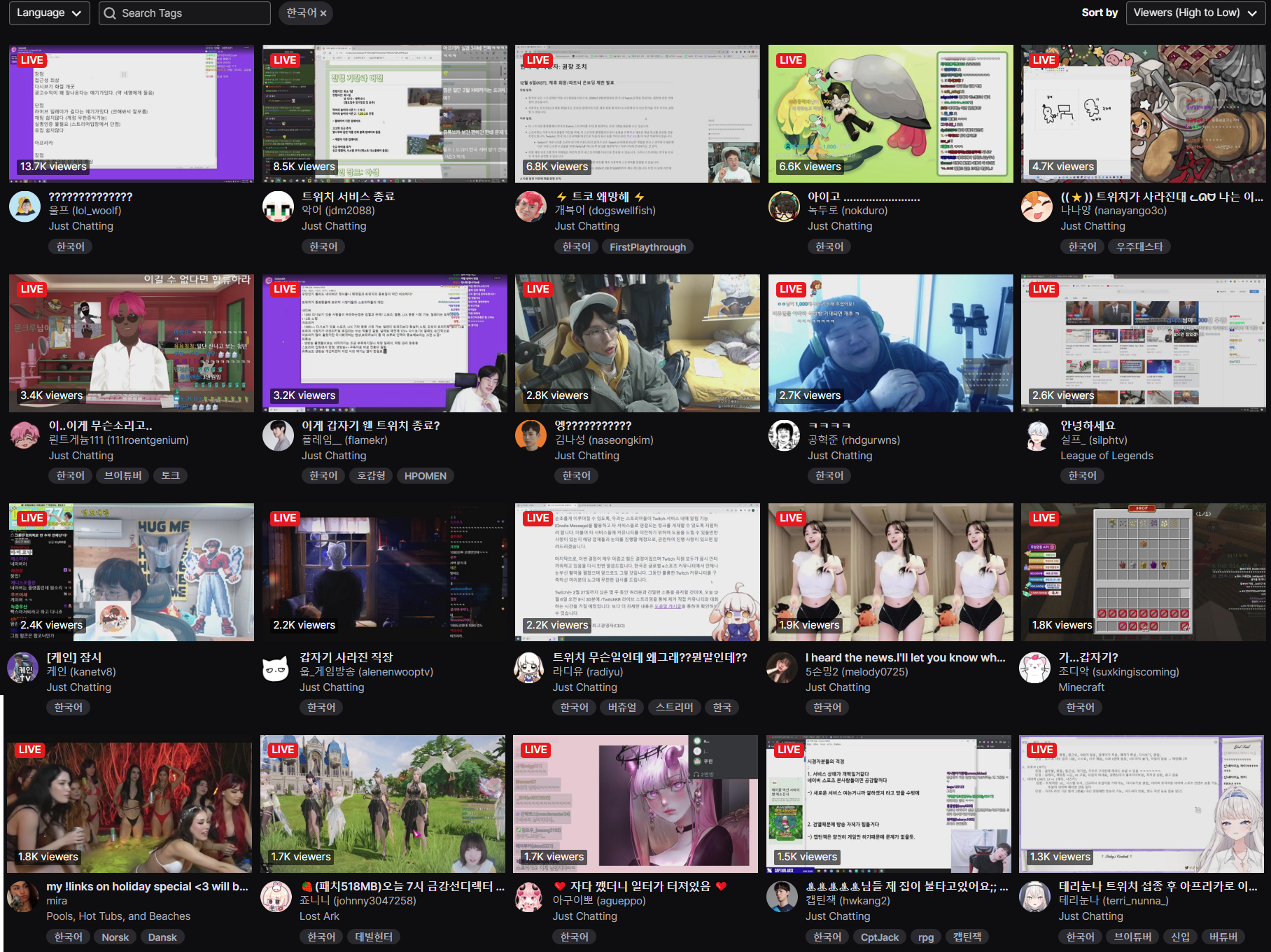Click the search magnifier icon
The width and height of the screenshot is (1271, 952).
[x=110, y=13]
